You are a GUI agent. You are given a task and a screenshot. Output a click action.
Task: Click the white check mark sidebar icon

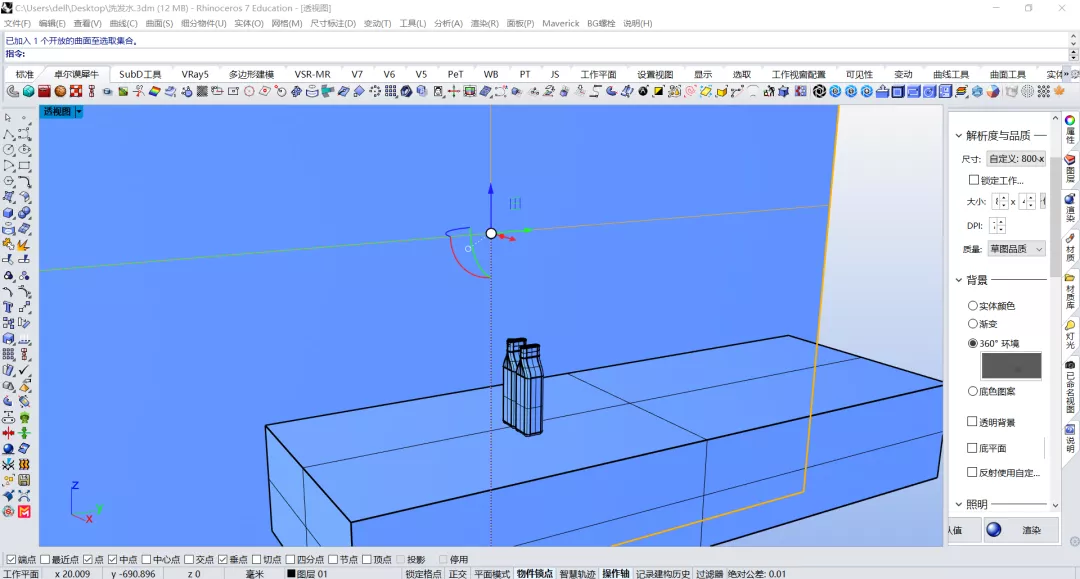pos(24,370)
